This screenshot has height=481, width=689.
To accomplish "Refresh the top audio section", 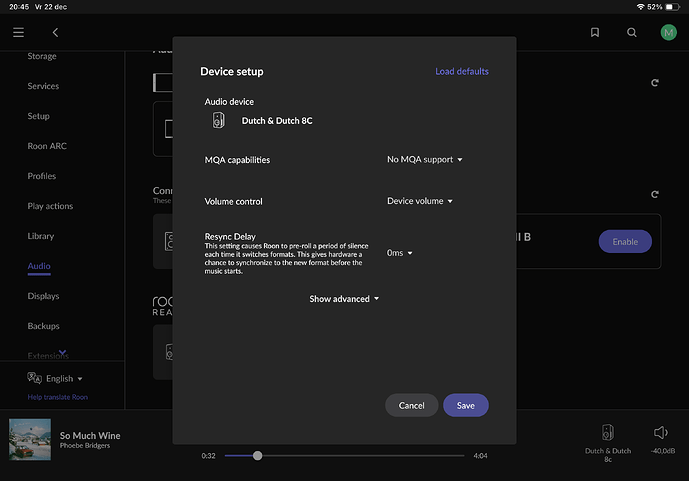I will click(x=655, y=83).
